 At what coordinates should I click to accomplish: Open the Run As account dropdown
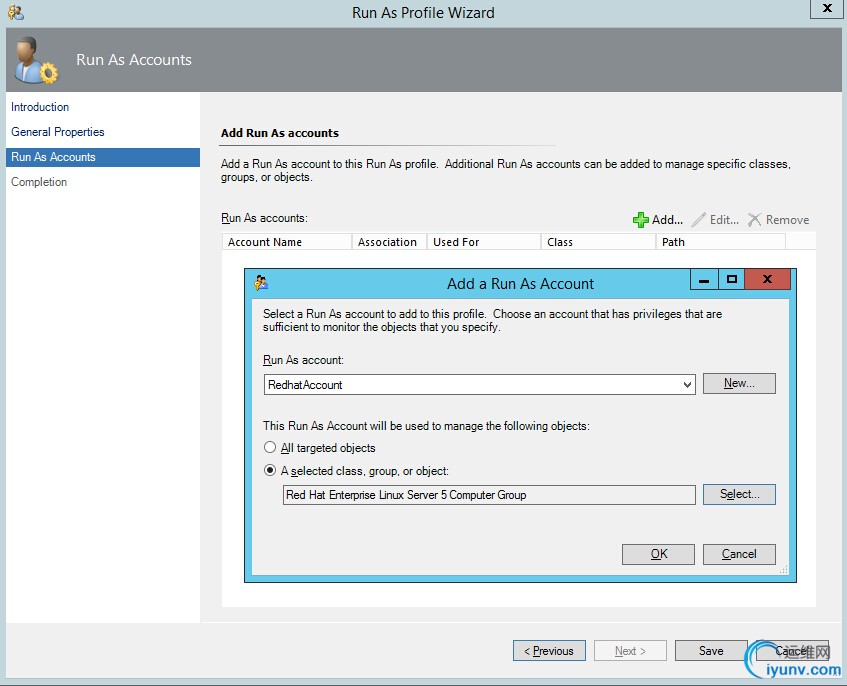(687, 385)
